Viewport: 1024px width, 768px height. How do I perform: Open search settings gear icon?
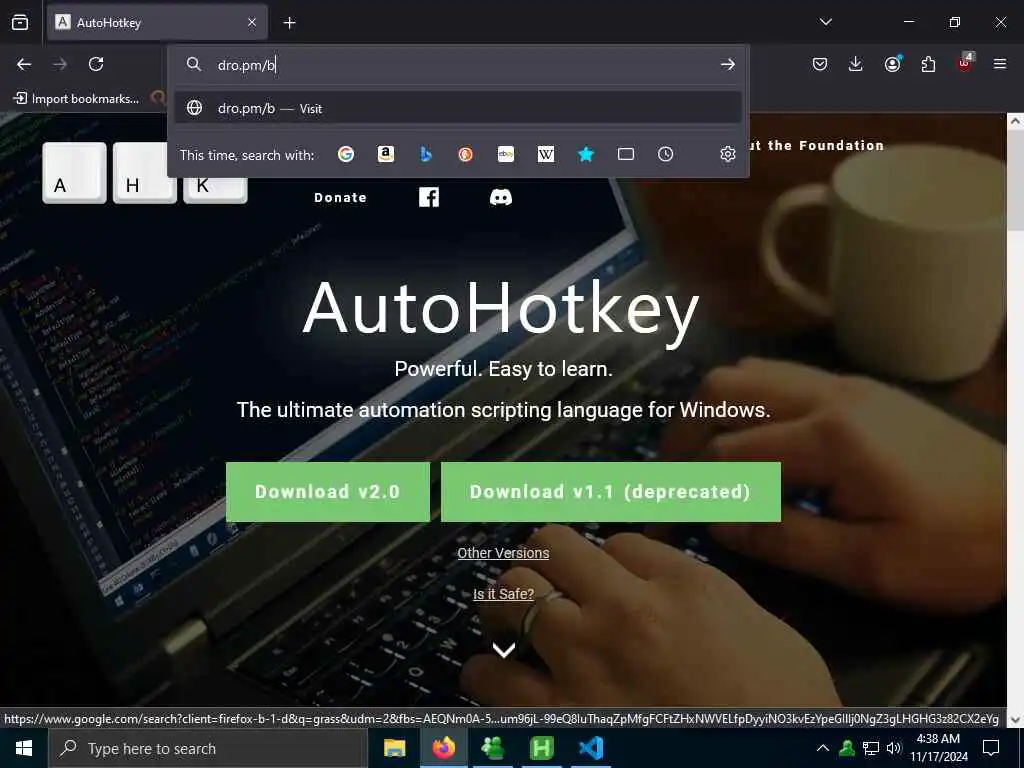728,154
